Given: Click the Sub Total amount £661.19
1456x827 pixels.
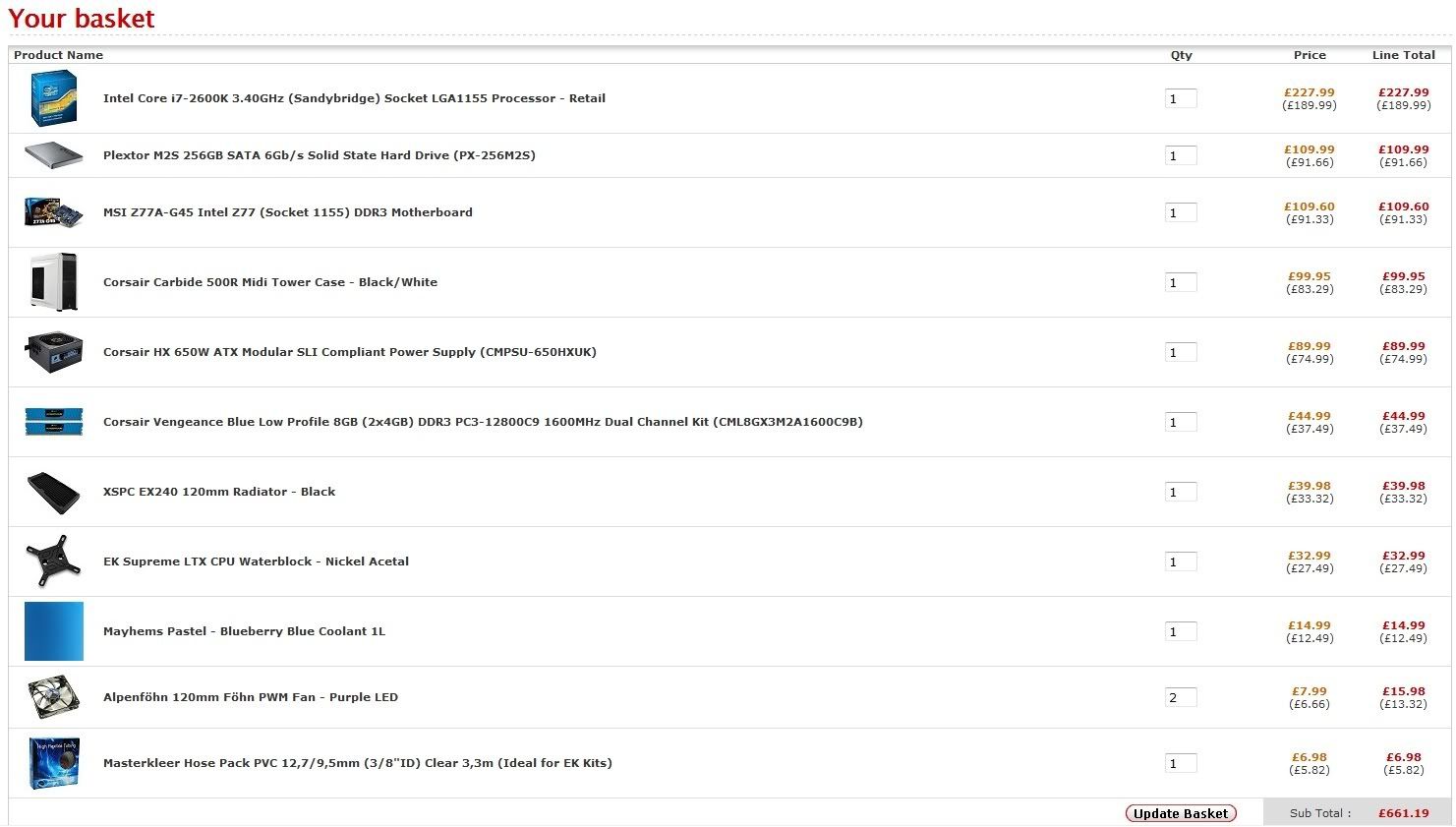Looking at the screenshot, I should [x=1404, y=813].
